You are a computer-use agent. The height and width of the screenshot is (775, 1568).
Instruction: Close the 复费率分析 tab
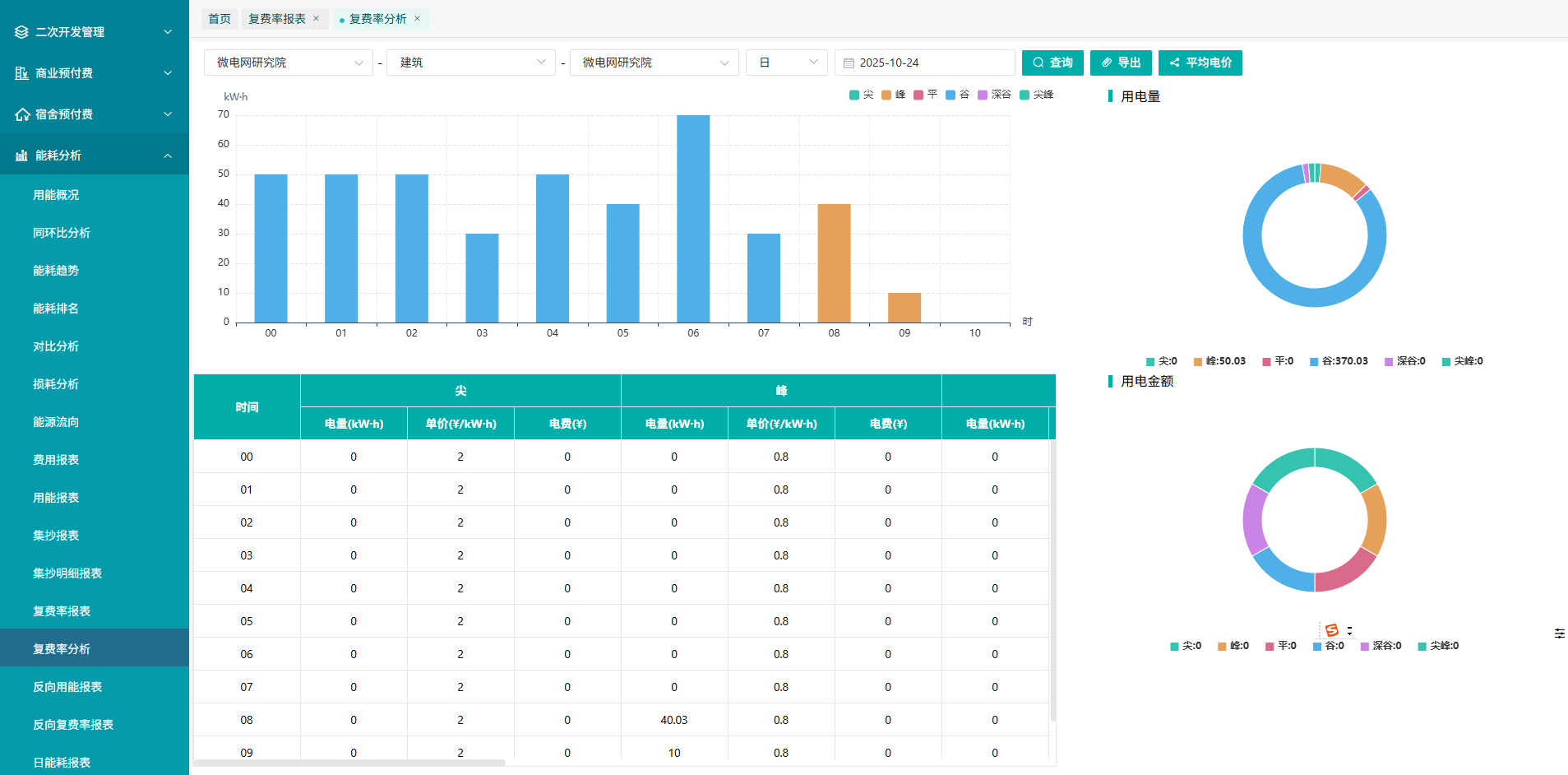click(417, 18)
